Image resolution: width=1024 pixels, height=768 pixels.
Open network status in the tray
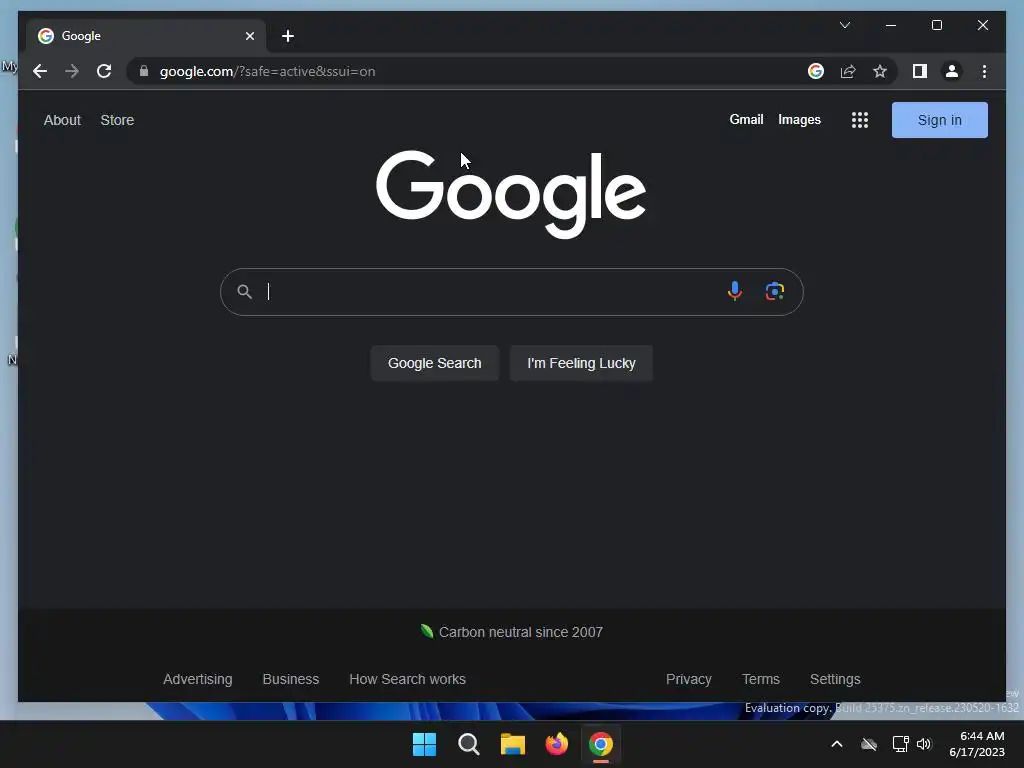(900, 744)
